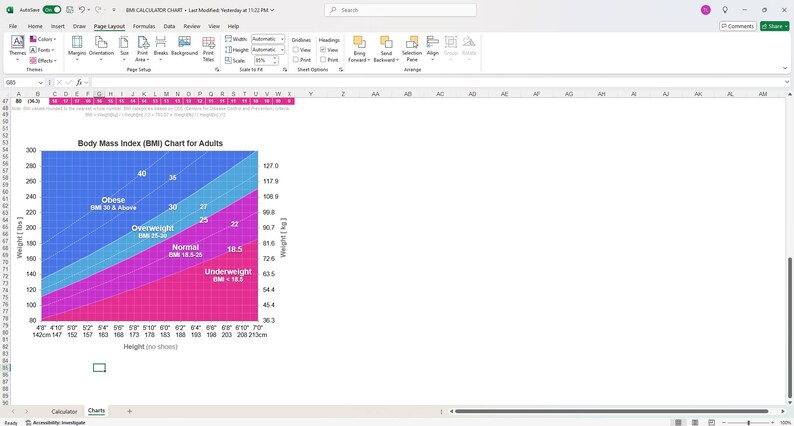794x426 pixels.
Task: Uncheck Headings View checkbox
Action: coord(323,50)
